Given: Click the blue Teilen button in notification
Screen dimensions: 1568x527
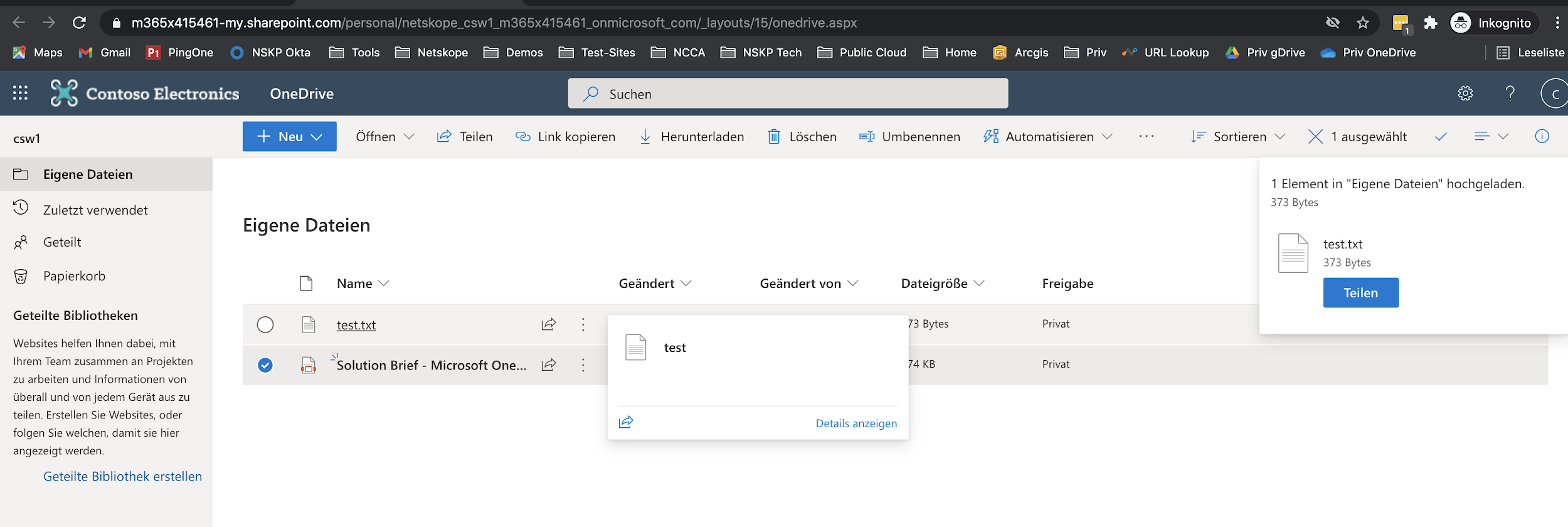Looking at the screenshot, I should (x=1360, y=293).
